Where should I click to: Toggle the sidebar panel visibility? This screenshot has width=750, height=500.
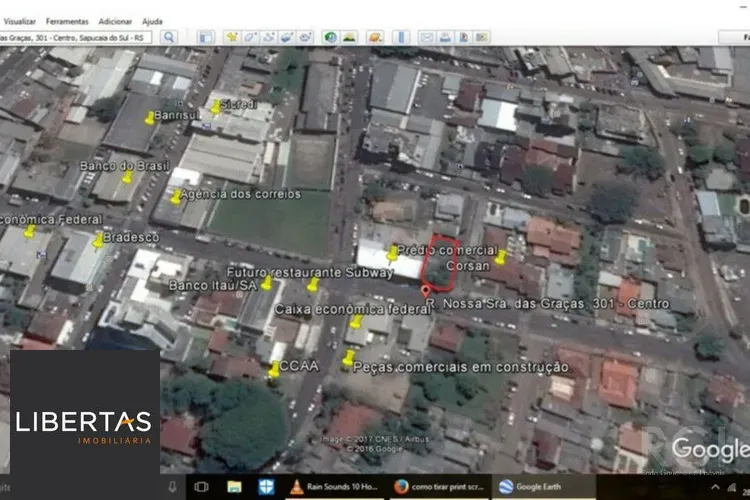click(x=206, y=37)
